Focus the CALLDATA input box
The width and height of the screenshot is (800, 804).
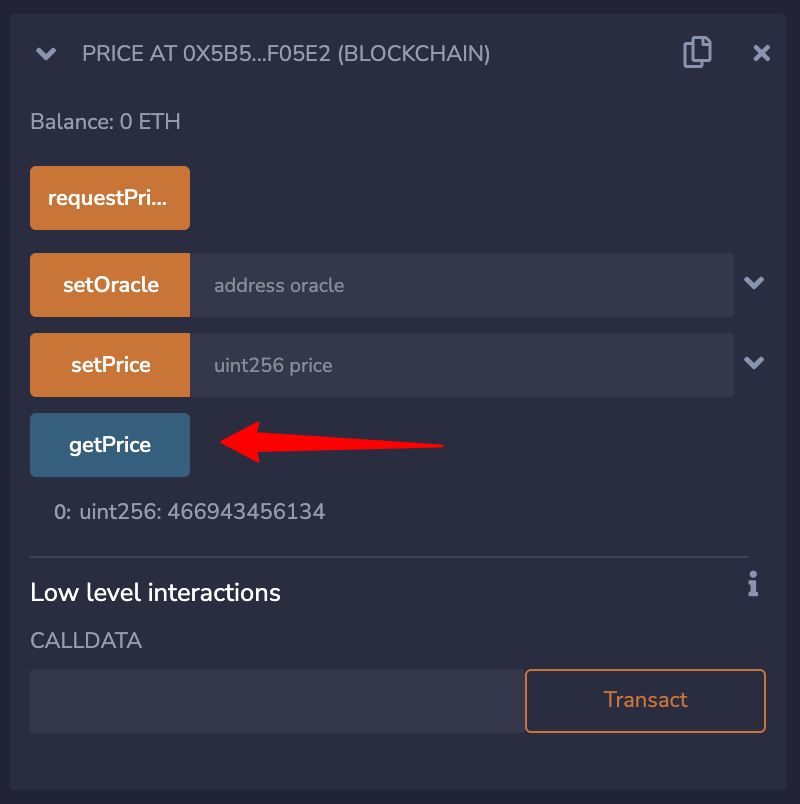(x=277, y=700)
